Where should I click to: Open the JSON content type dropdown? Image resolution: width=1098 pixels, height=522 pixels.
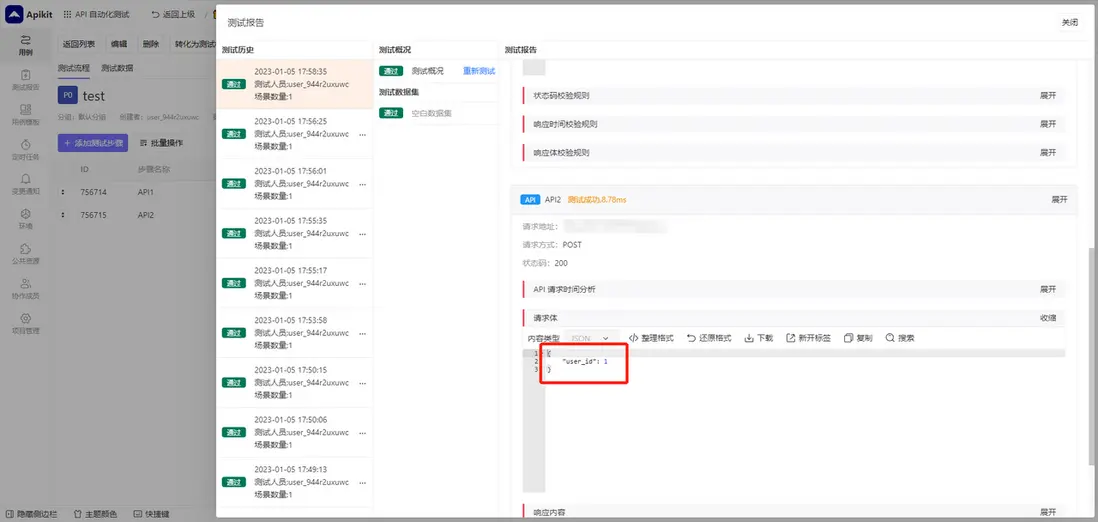pos(592,338)
